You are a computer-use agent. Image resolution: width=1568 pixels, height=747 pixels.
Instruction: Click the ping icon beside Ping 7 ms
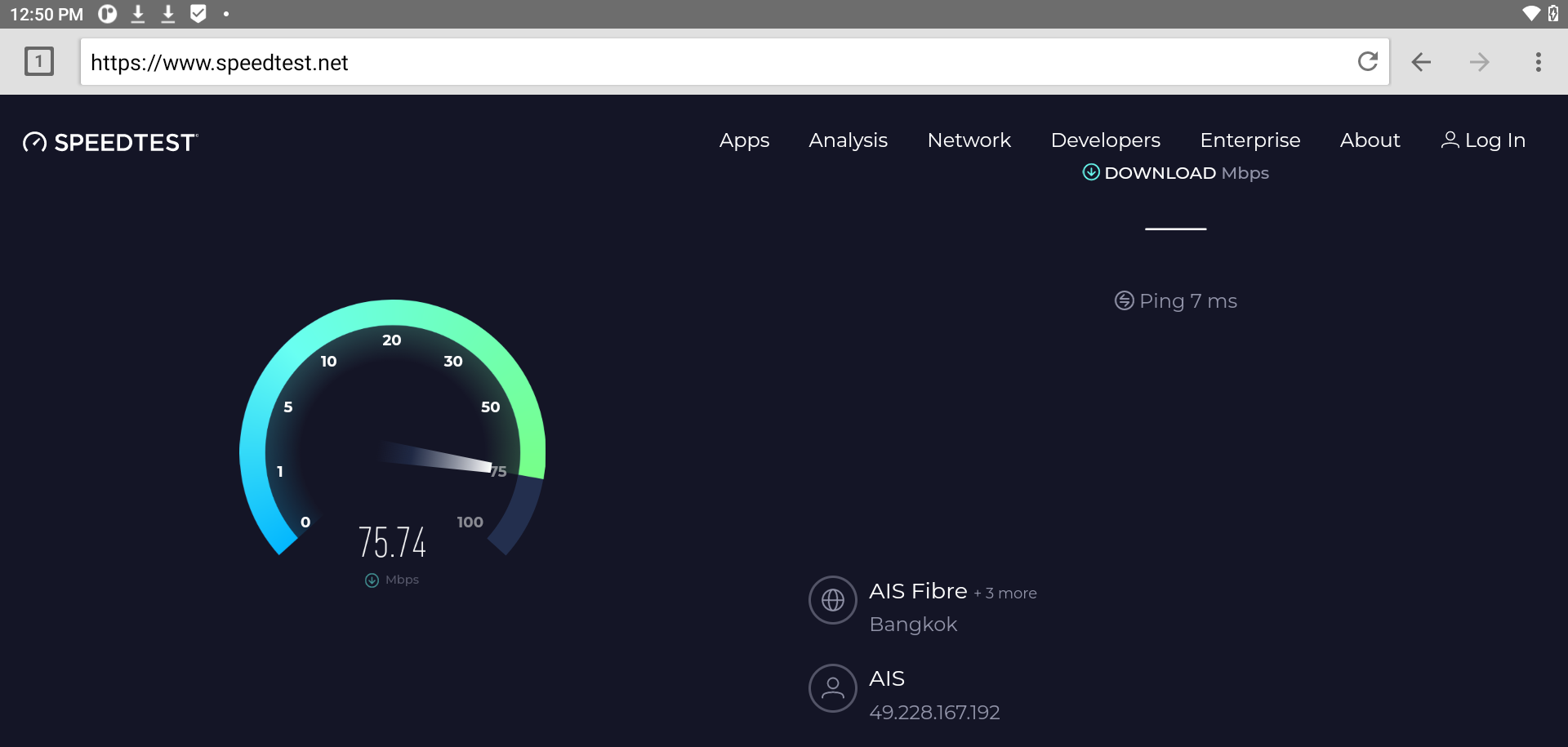1125,301
